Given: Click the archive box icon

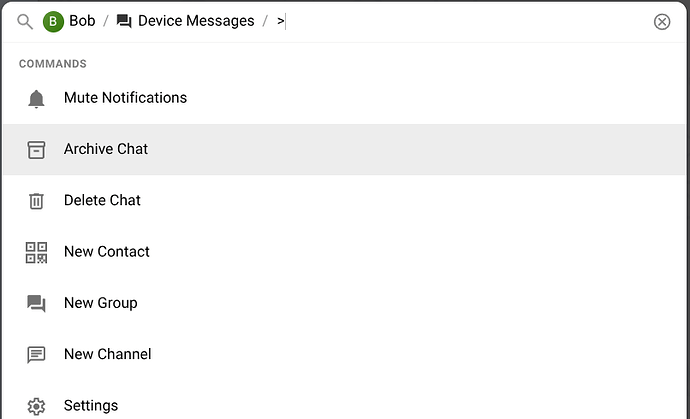Looking at the screenshot, I should (x=36, y=150).
